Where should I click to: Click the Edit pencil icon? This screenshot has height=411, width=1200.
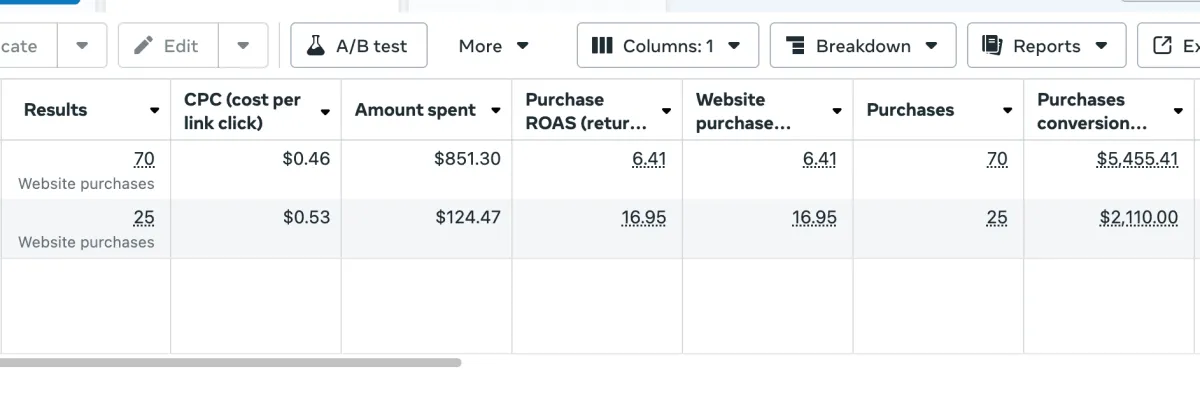pyautogui.click(x=143, y=46)
